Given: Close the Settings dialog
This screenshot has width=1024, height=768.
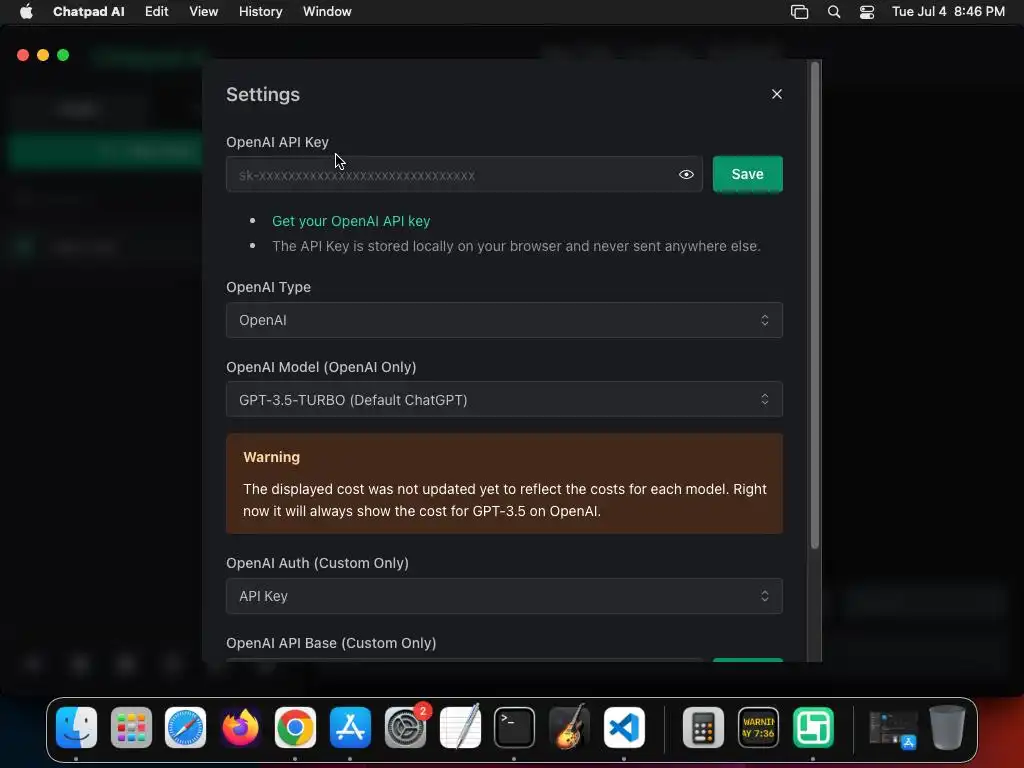Looking at the screenshot, I should 776,94.
